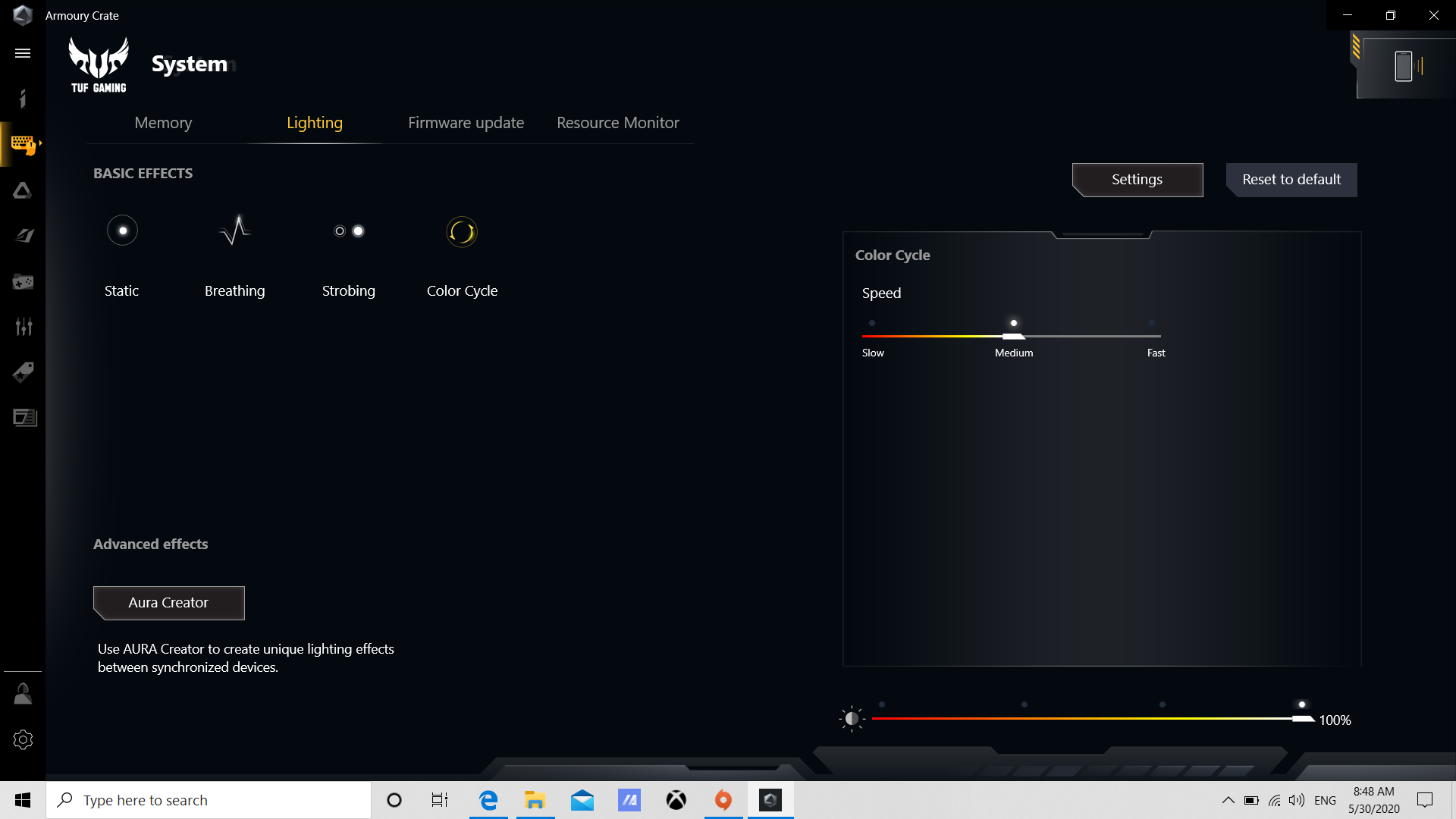Open the Firmware update tab
Screen dimensions: 1456x819
[466, 123]
